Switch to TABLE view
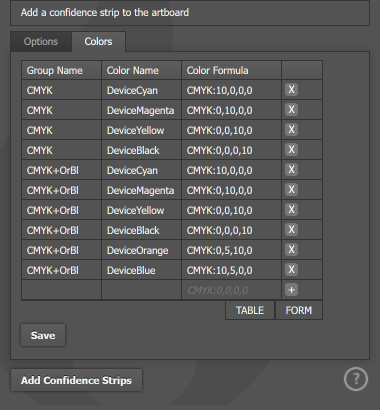The height and width of the screenshot is (410, 380). pyautogui.click(x=250, y=310)
